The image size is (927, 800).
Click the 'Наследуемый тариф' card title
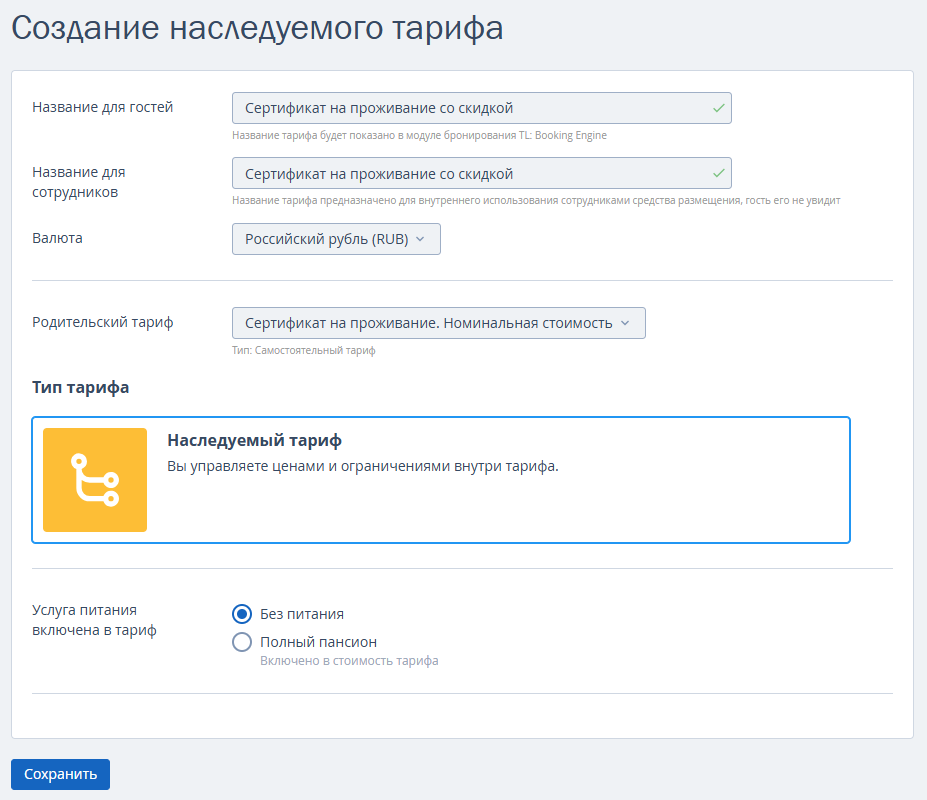point(254,441)
